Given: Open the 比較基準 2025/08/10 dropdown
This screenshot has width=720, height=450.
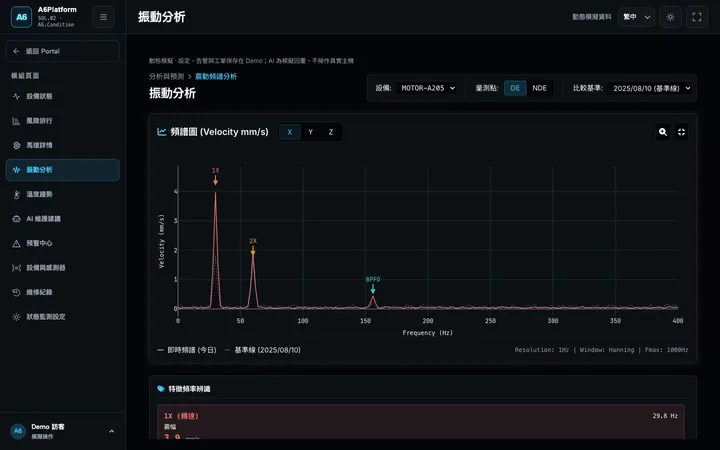Looking at the screenshot, I should tap(650, 88).
